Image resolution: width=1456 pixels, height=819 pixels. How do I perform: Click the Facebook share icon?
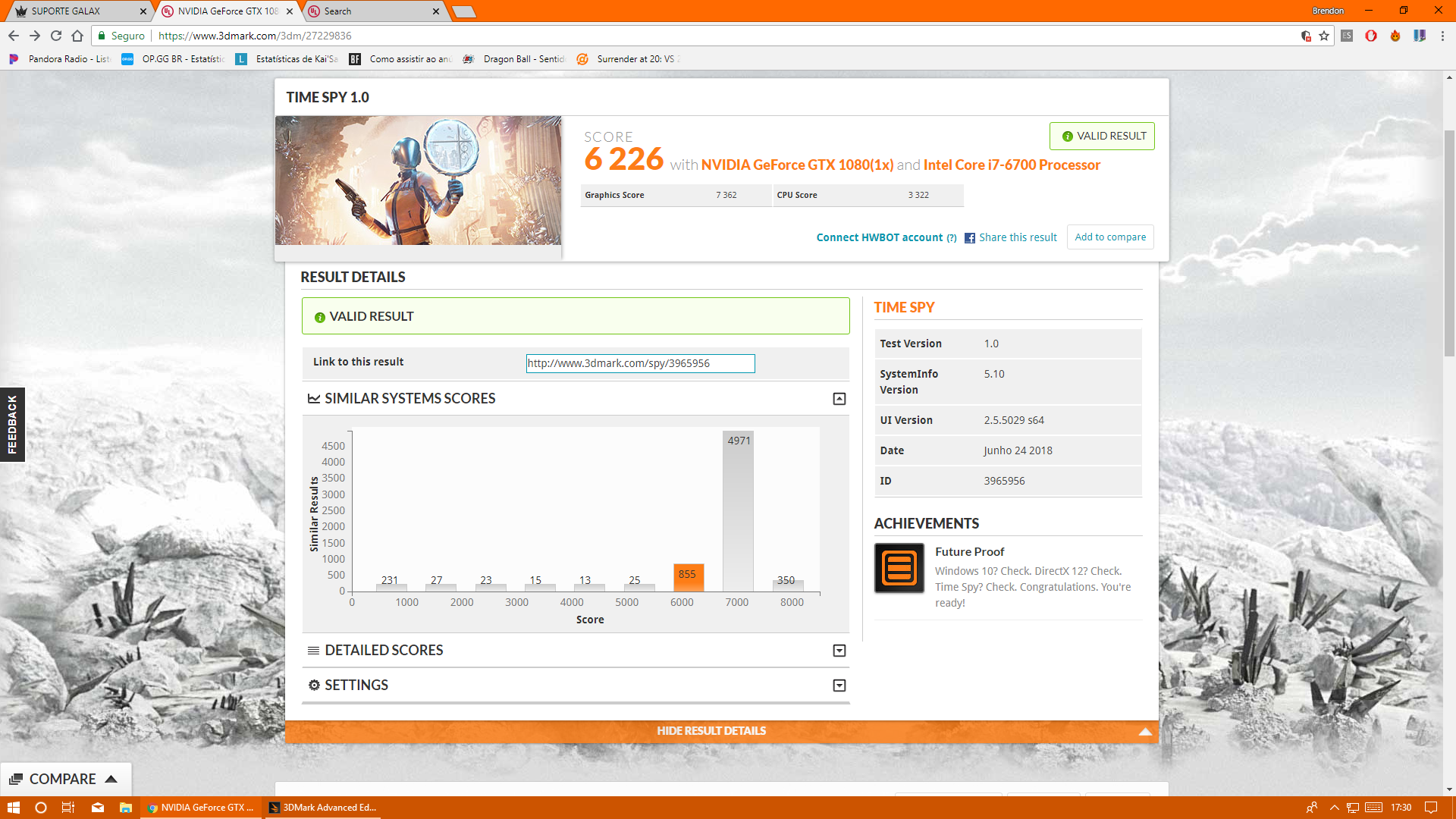pyautogui.click(x=970, y=238)
